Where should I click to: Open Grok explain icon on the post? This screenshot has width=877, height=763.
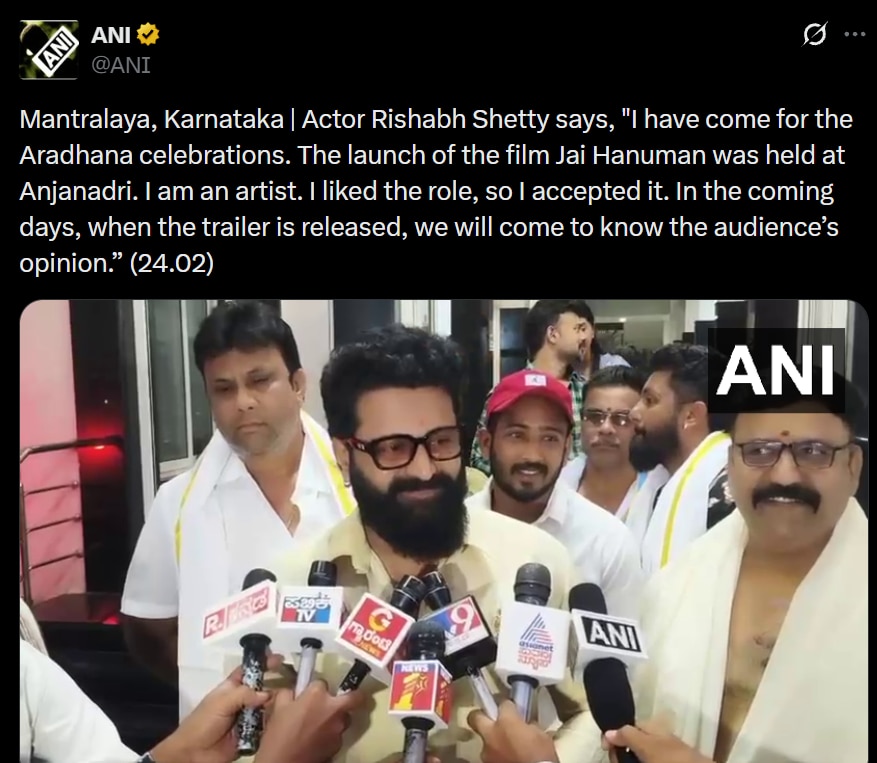coord(814,35)
